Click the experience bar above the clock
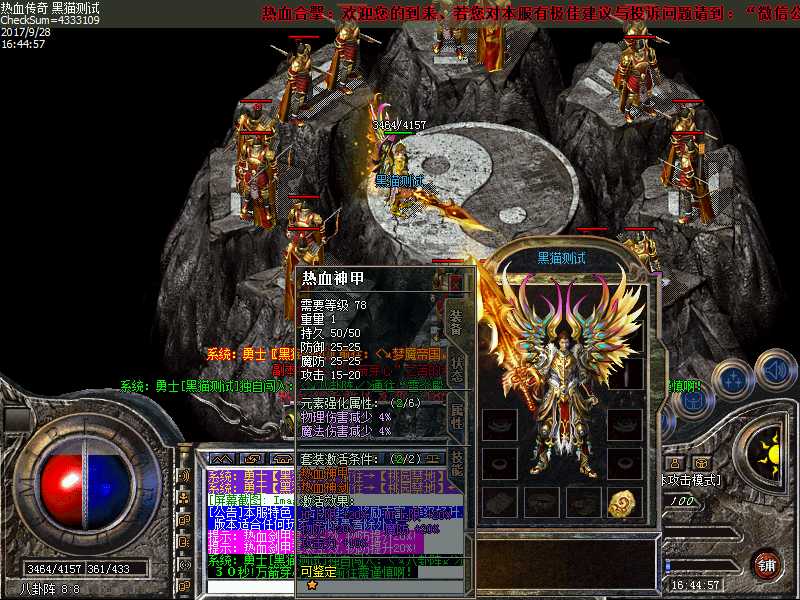Image resolution: width=800 pixels, height=600 pixels. coord(704,566)
